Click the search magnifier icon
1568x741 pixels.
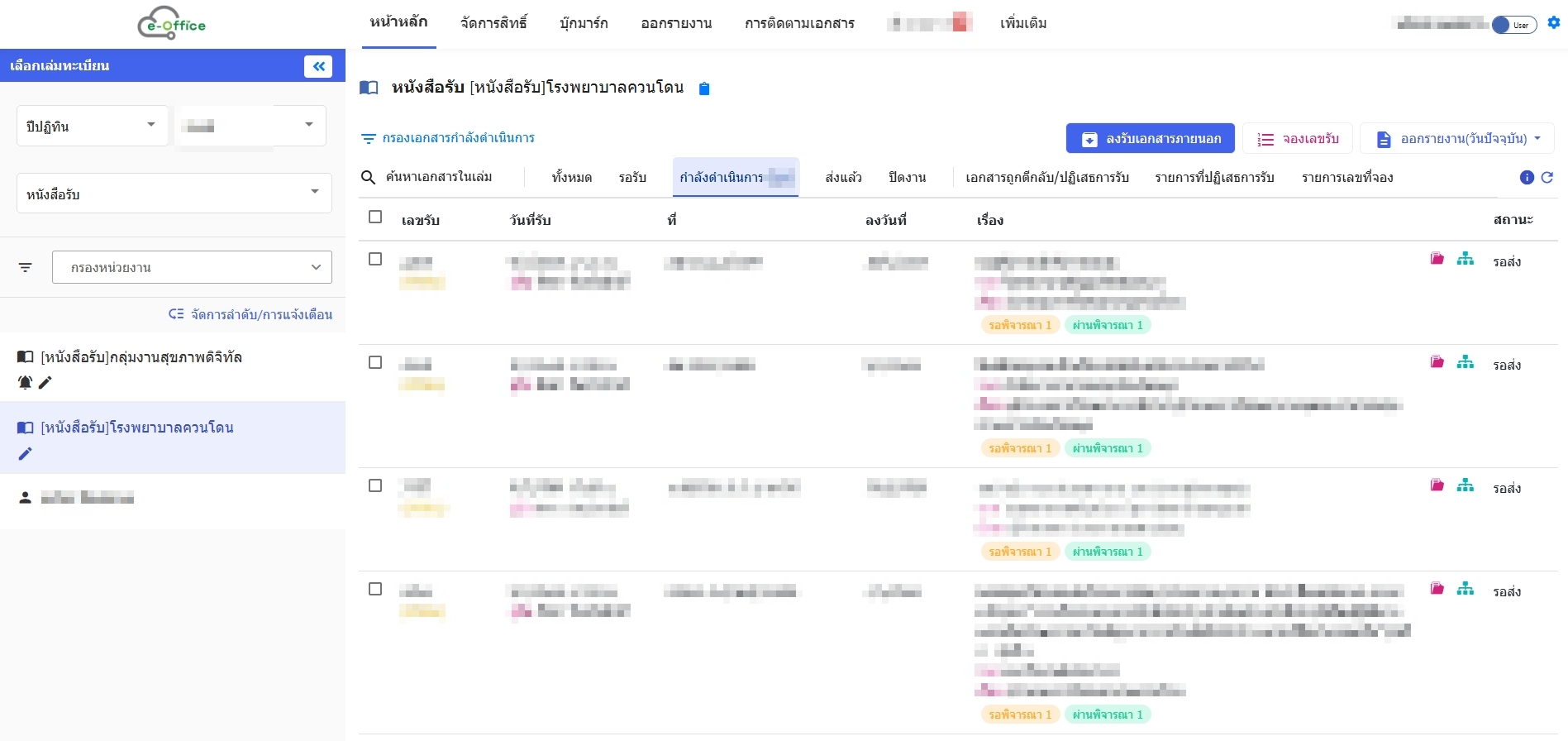tap(369, 177)
